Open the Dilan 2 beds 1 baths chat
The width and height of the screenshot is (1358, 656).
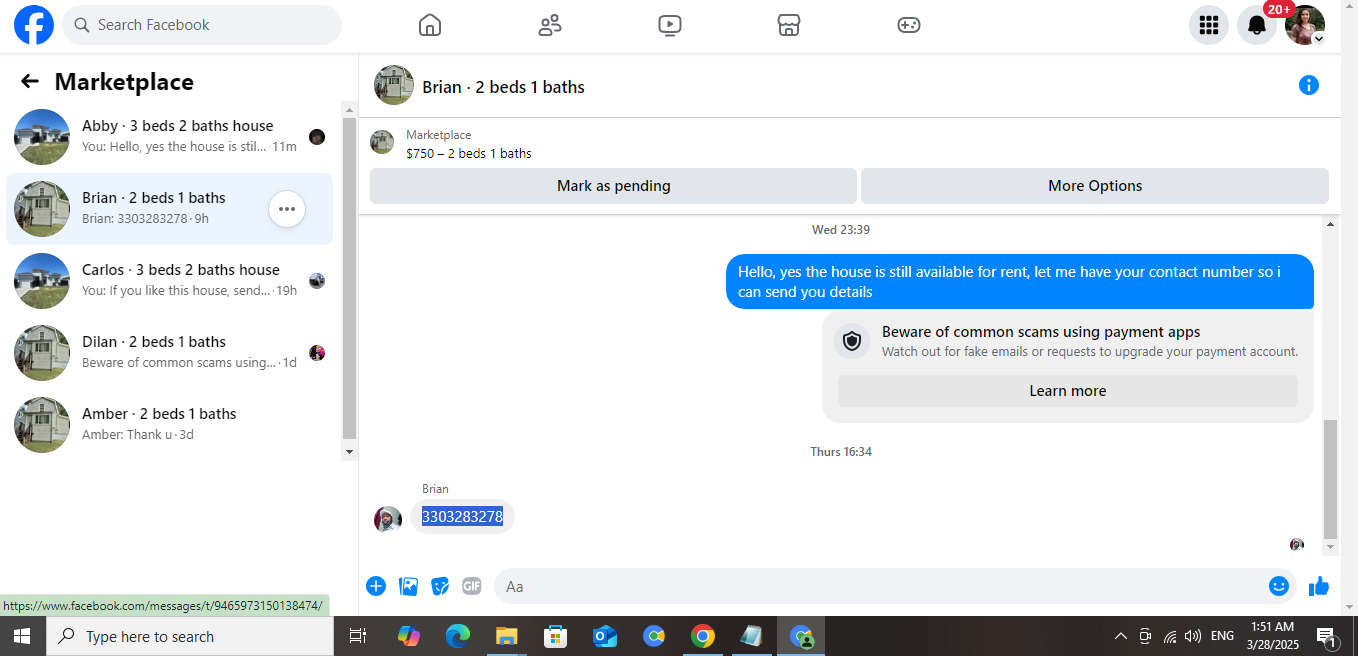pos(170,353)
